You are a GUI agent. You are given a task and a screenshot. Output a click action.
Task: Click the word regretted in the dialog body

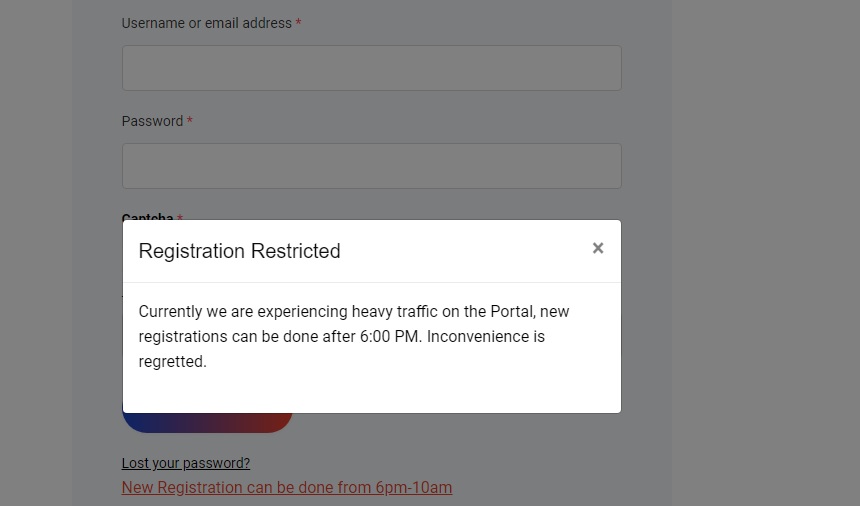click(x=172, y=362)
